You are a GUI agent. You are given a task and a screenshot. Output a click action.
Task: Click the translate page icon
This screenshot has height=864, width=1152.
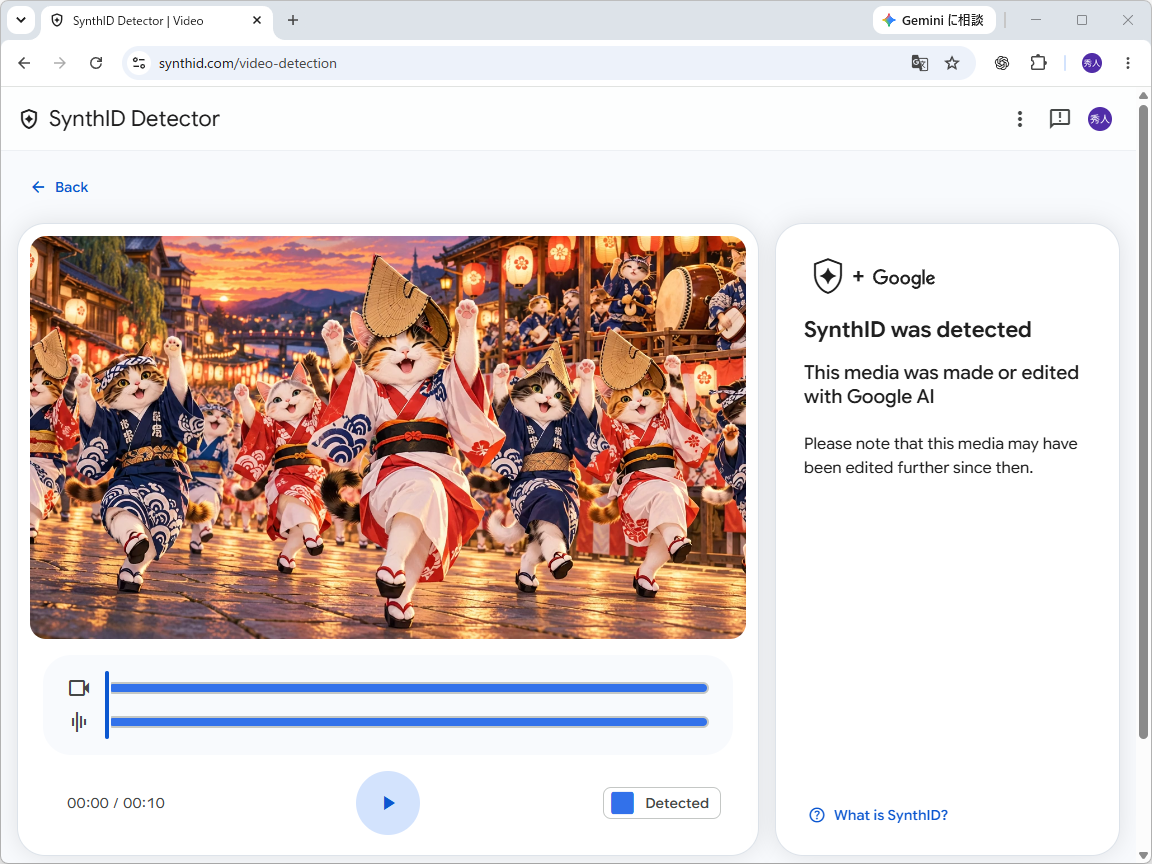click(x=919, y=63)
